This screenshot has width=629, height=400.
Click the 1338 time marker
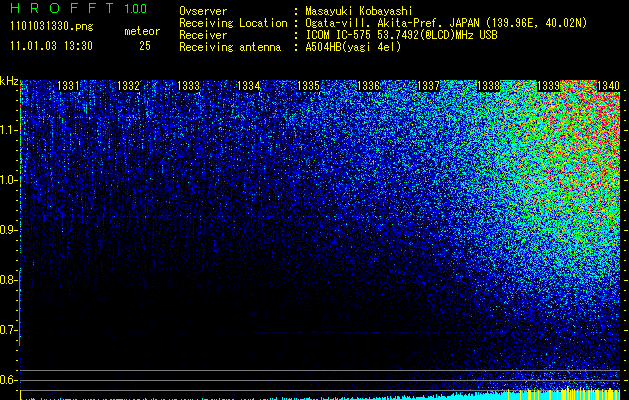click(489, 86)
